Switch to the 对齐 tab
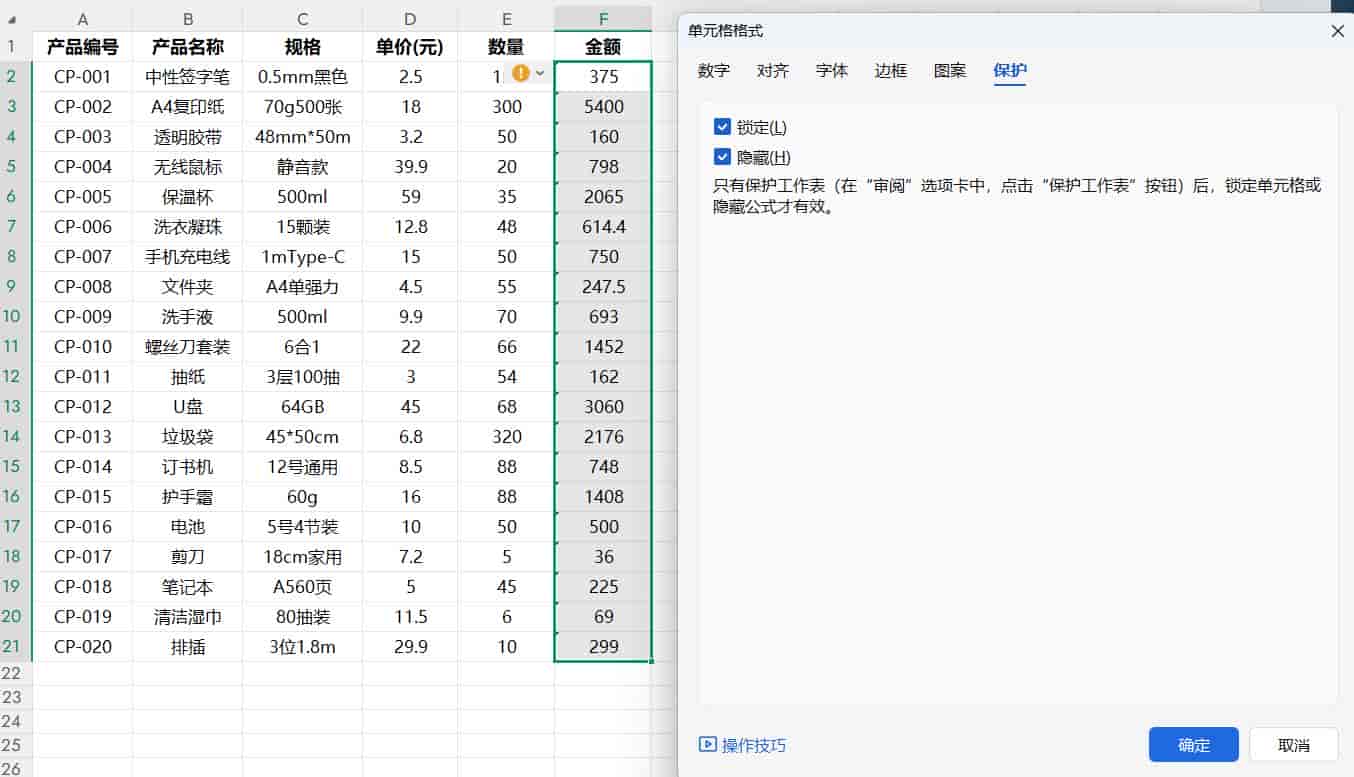 [x=773, y=70]
